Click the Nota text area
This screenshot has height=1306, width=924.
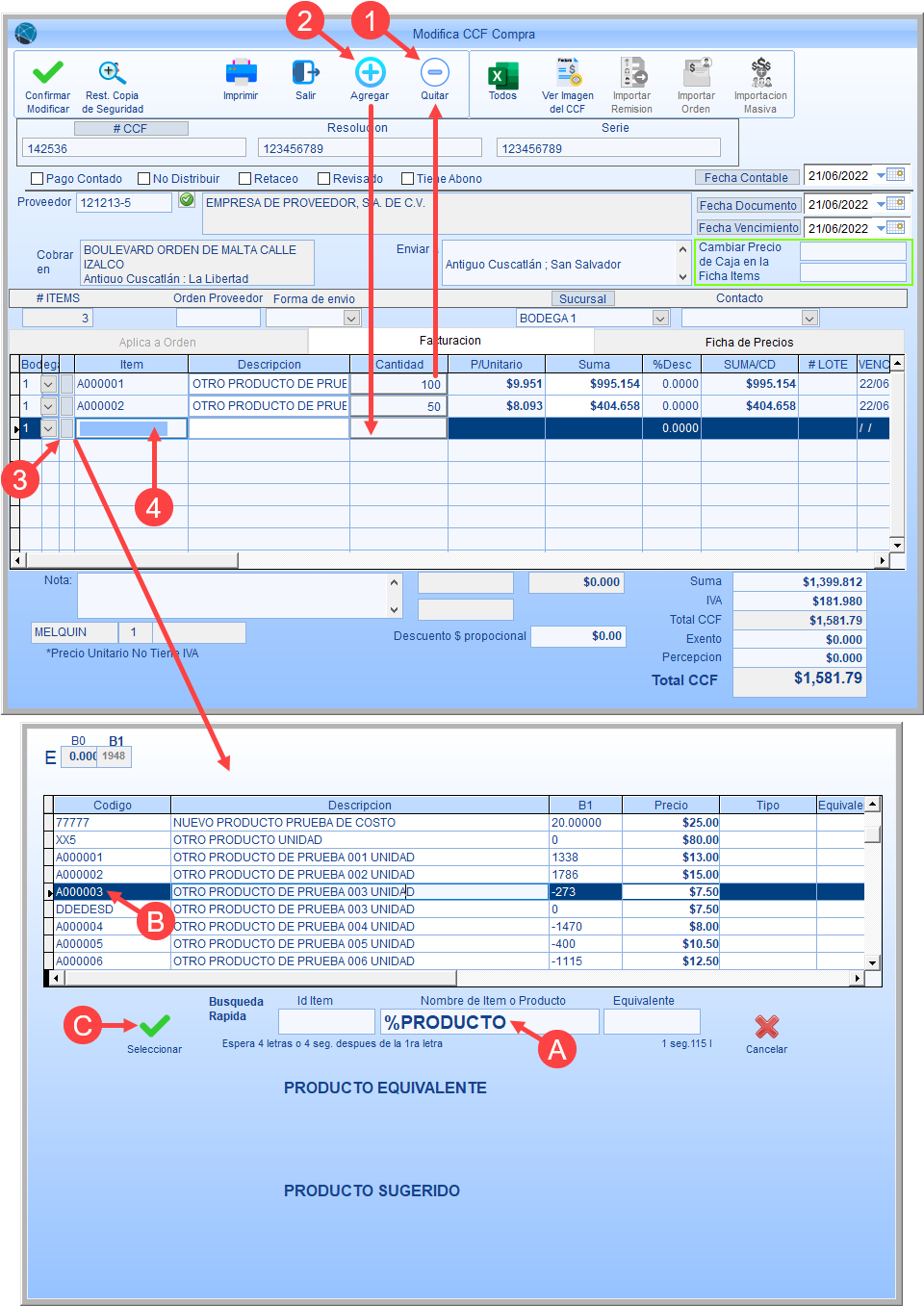coord(232,596)
